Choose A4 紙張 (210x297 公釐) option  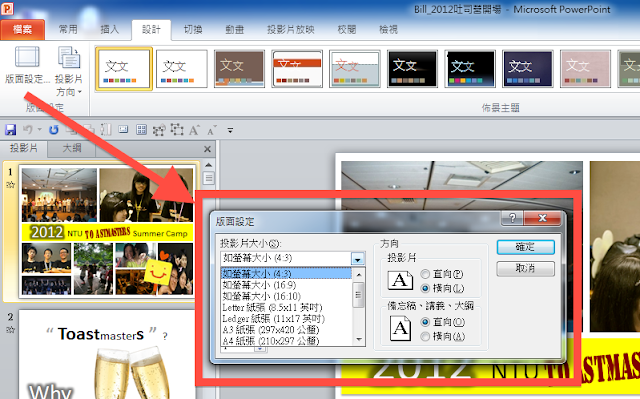(286, 340)
